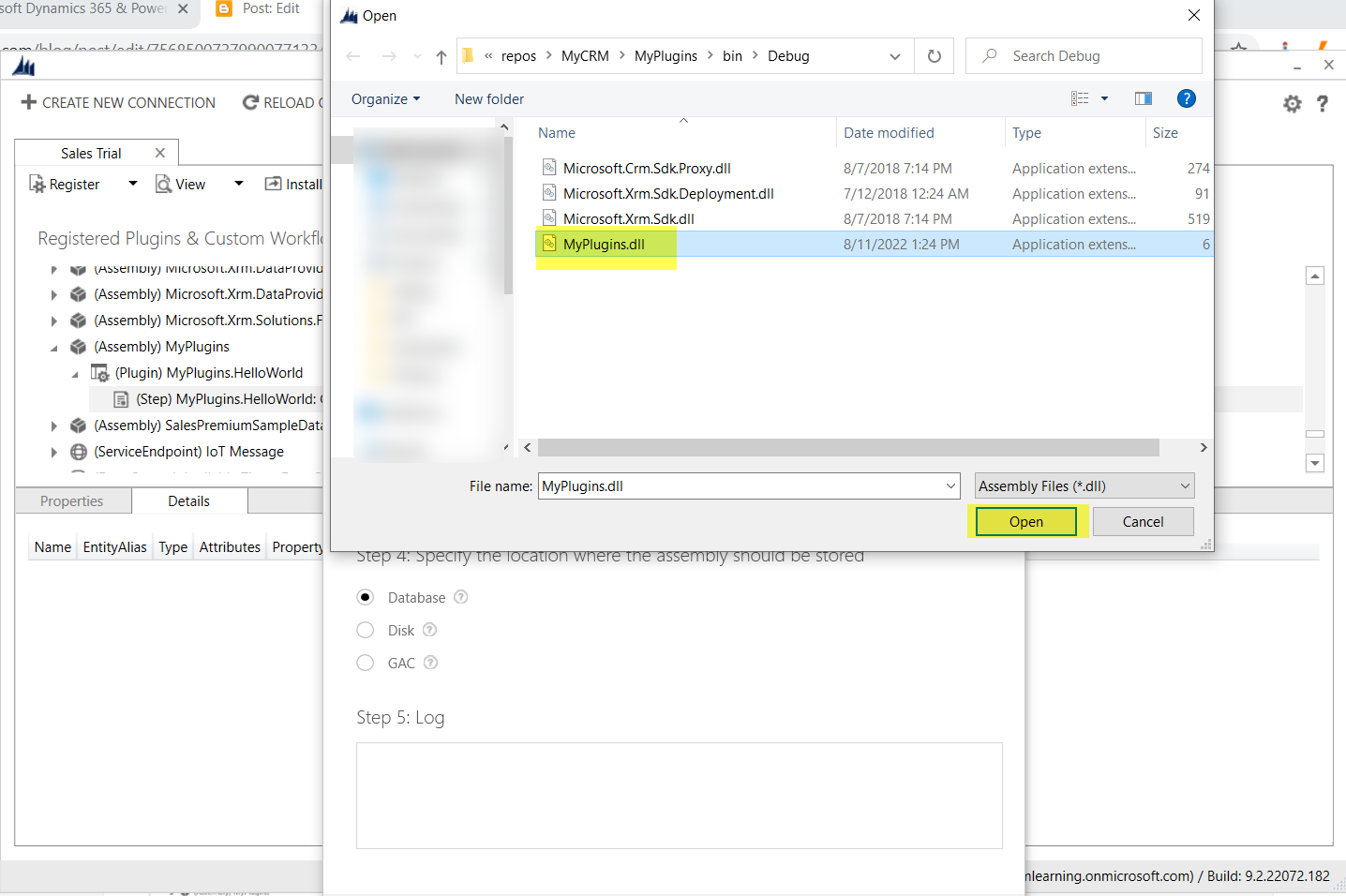Click the Open button
Image resolution: width=1346 pixels, height=896 pixels.
(1026, 522)
